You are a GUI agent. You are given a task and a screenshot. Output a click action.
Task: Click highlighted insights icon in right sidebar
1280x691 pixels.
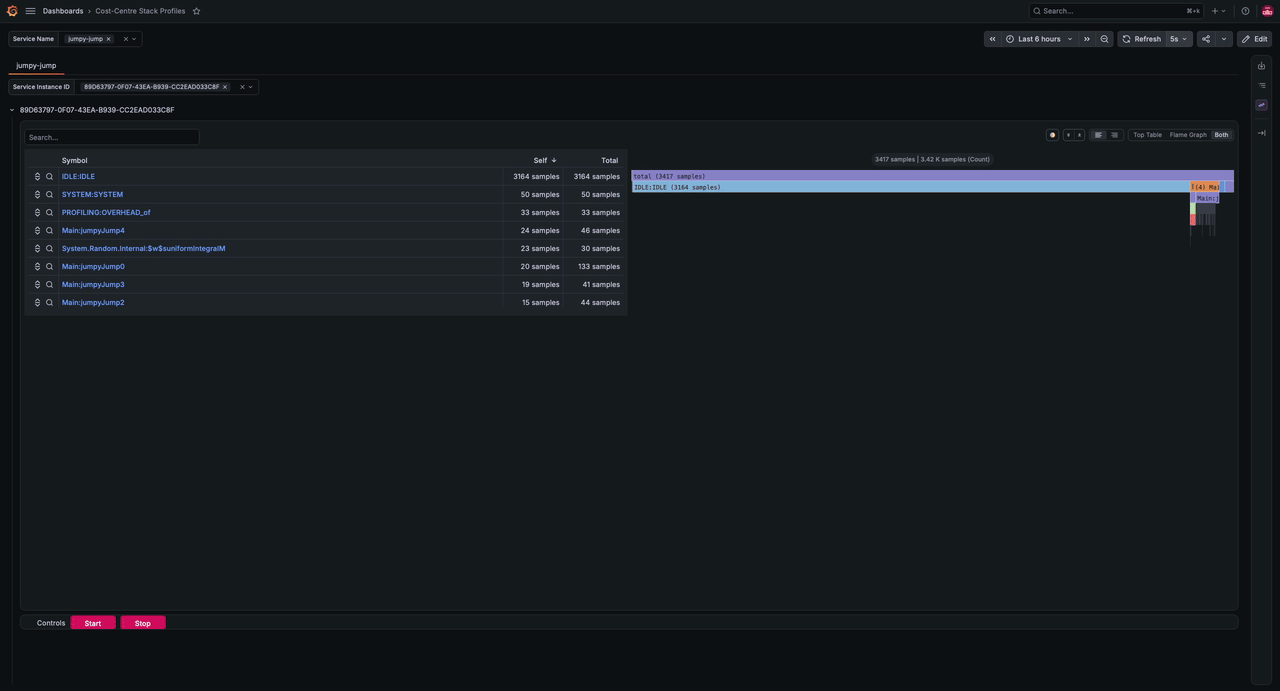tap(1261, 105)
